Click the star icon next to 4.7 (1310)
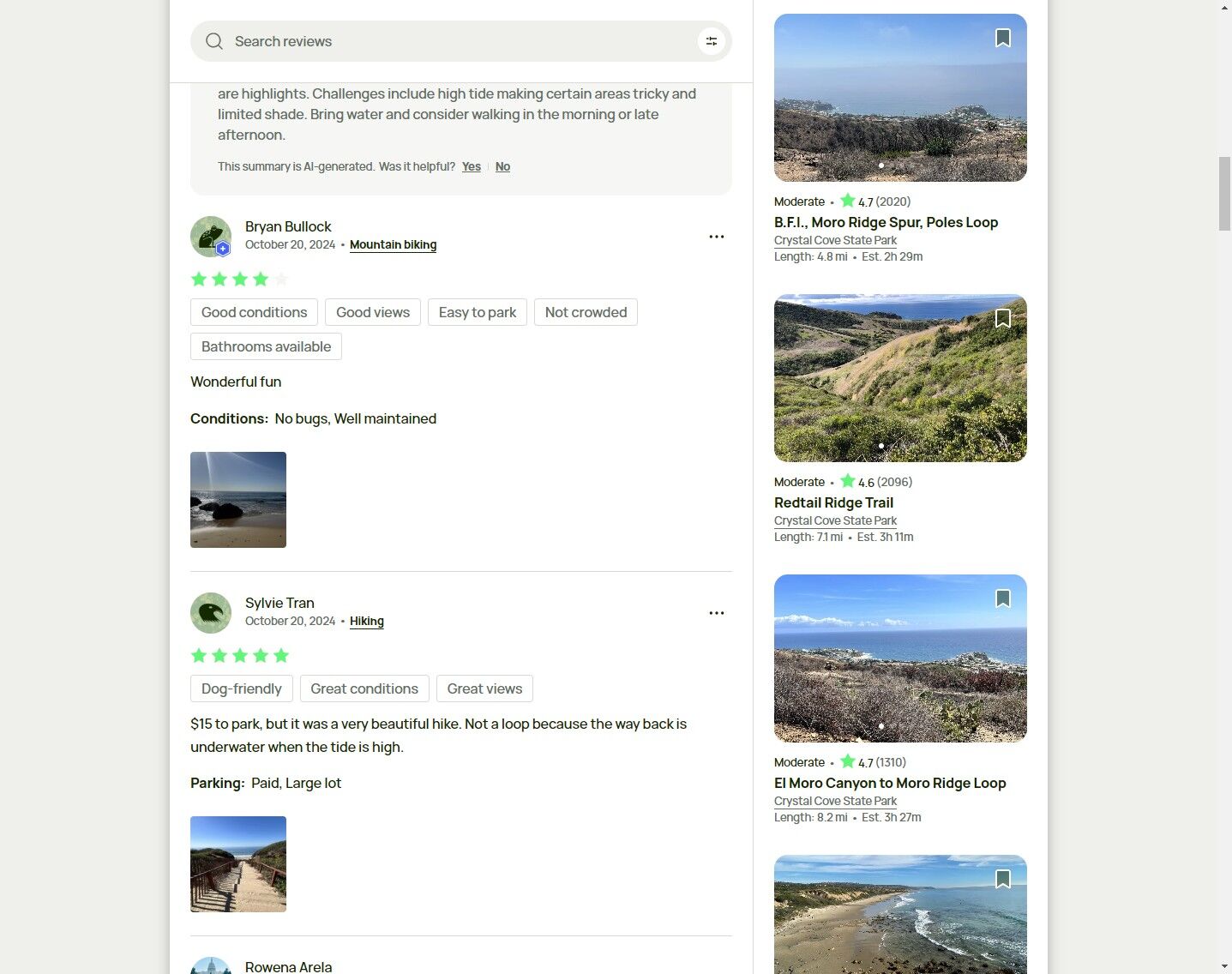The width and height of the screenshot is (1232, 974). [x=848, y=761]
